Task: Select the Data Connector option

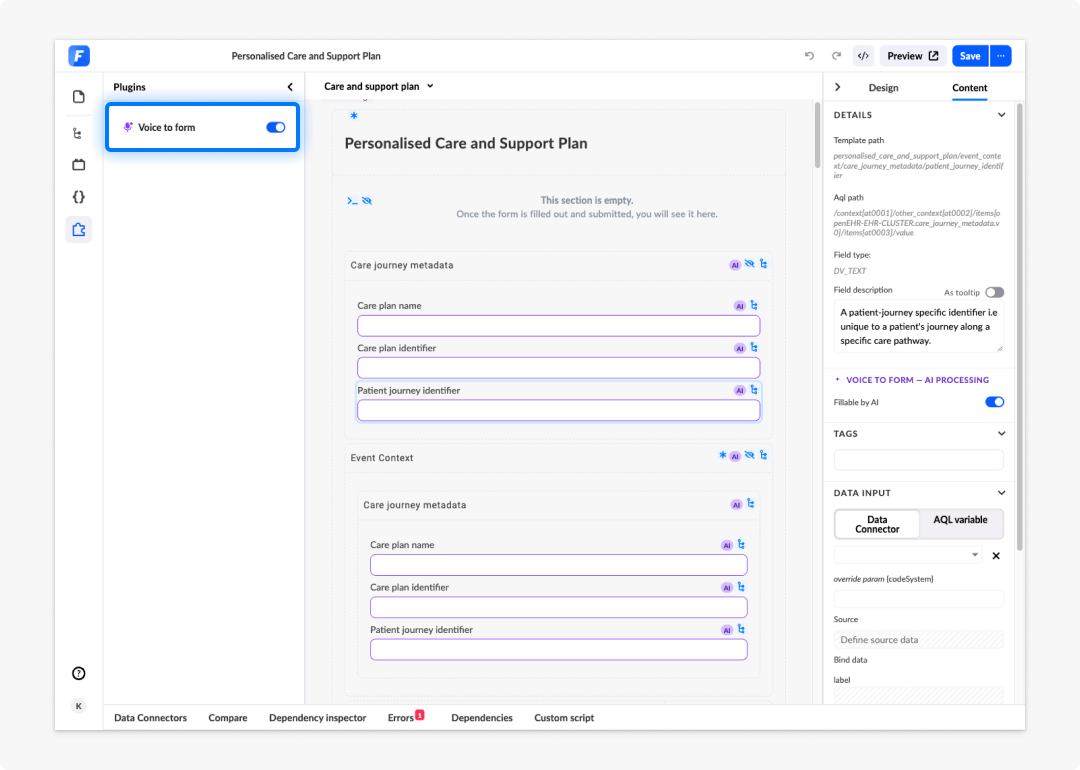Action: click(877, 524)
